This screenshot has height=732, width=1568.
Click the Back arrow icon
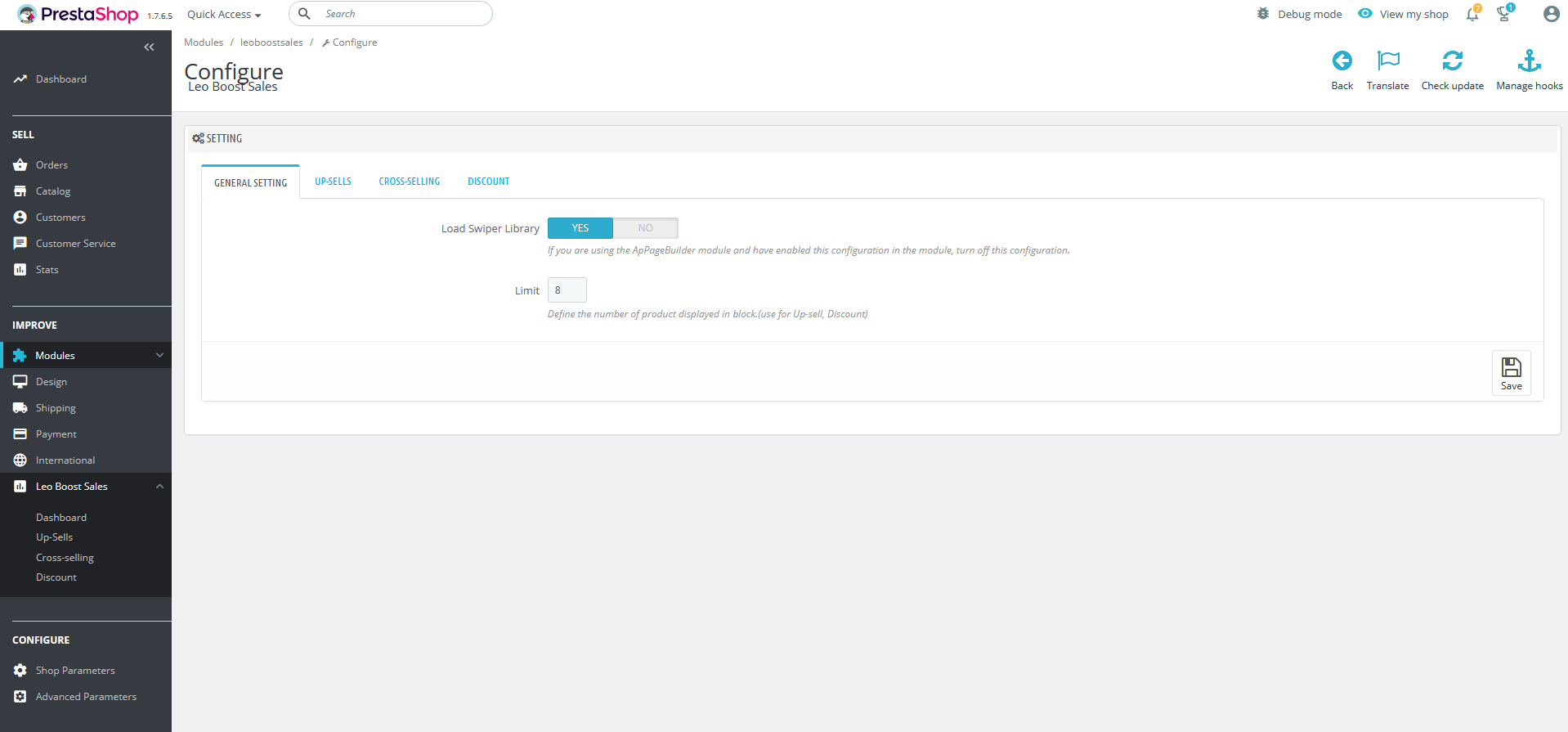click(x=1342, y=61)
